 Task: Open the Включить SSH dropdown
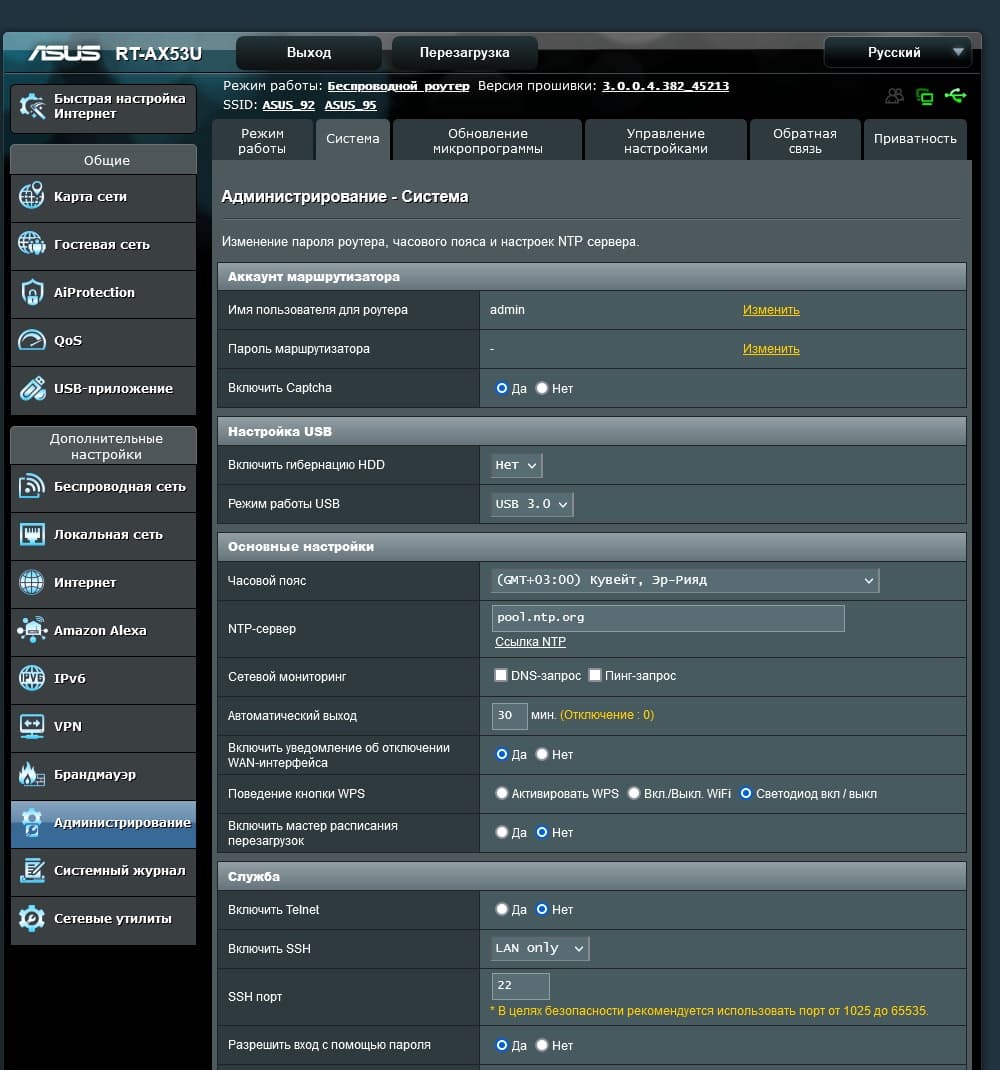(540, 948)
